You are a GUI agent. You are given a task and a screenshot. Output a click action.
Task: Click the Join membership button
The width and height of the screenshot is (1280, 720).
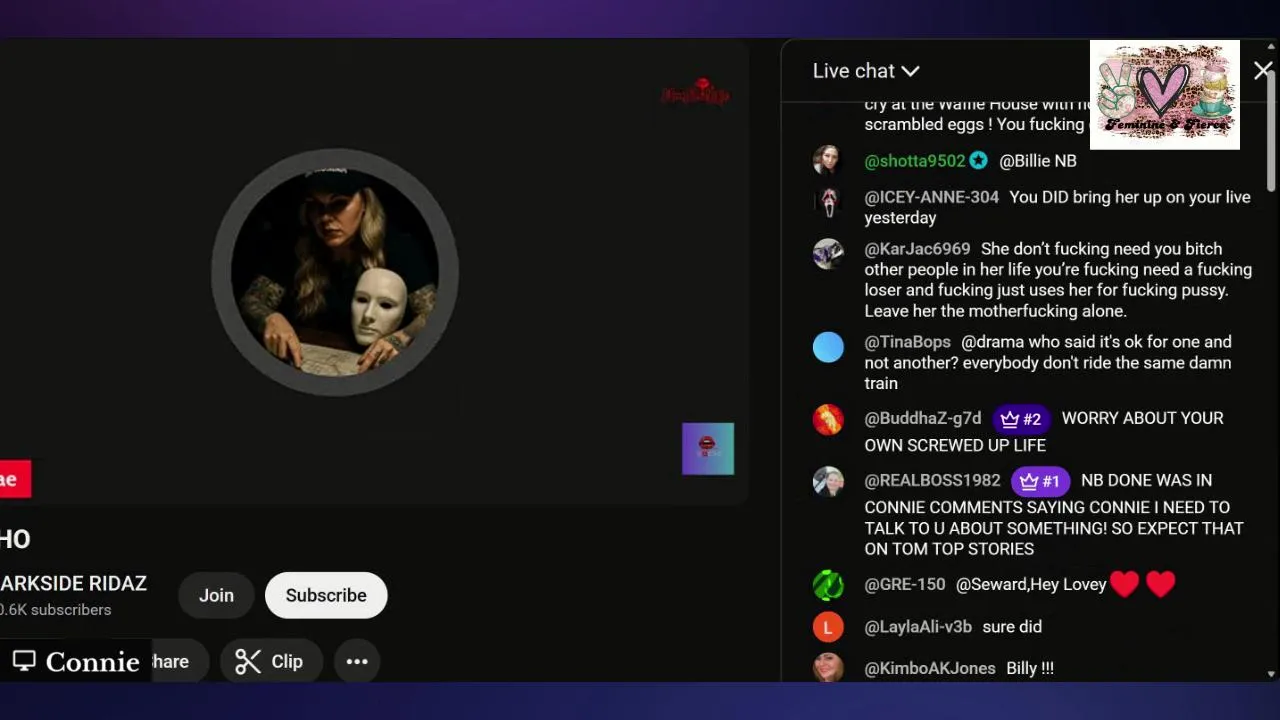tap(216, 595)
